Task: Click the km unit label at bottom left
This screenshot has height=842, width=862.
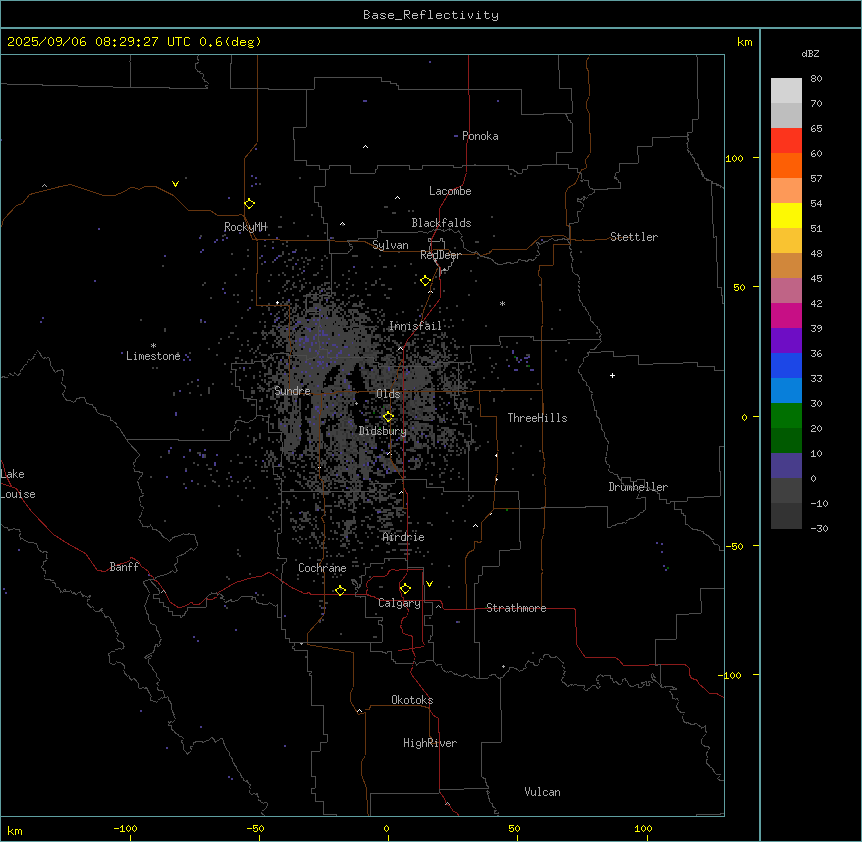Action: 15,830
